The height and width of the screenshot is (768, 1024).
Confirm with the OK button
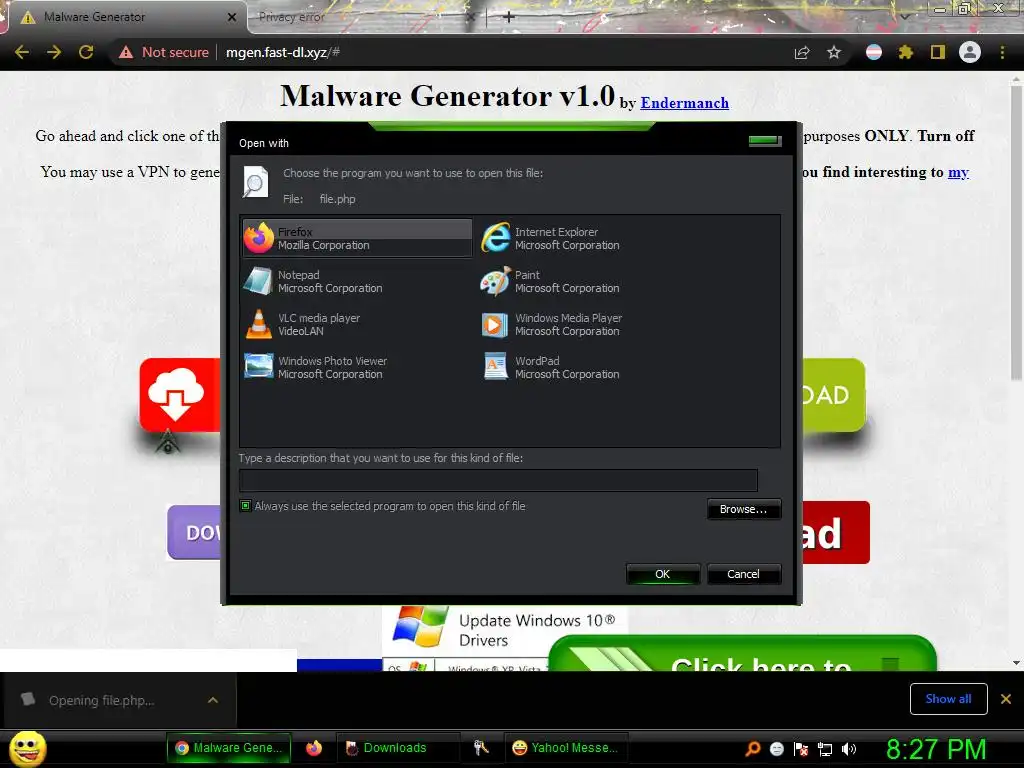point(663,574)
